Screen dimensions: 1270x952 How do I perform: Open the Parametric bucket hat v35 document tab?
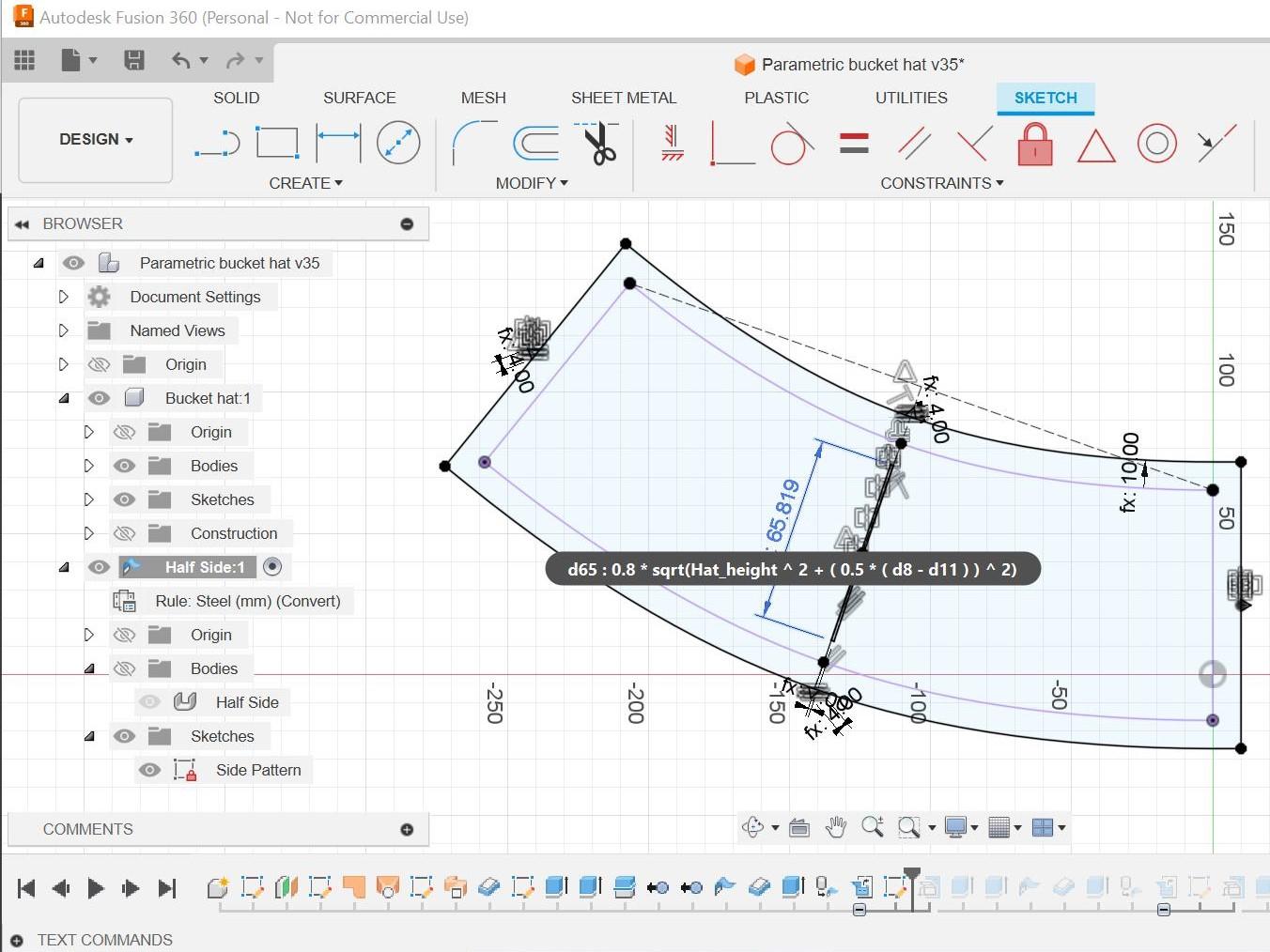coord(849,65)
